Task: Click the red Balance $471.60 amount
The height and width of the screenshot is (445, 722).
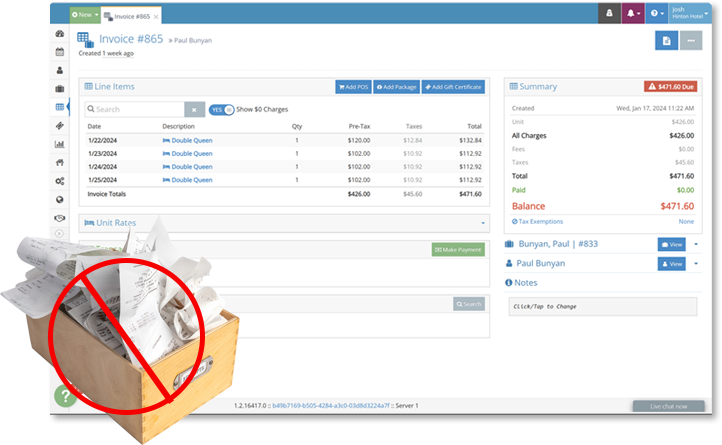Action: click(677, 206)
